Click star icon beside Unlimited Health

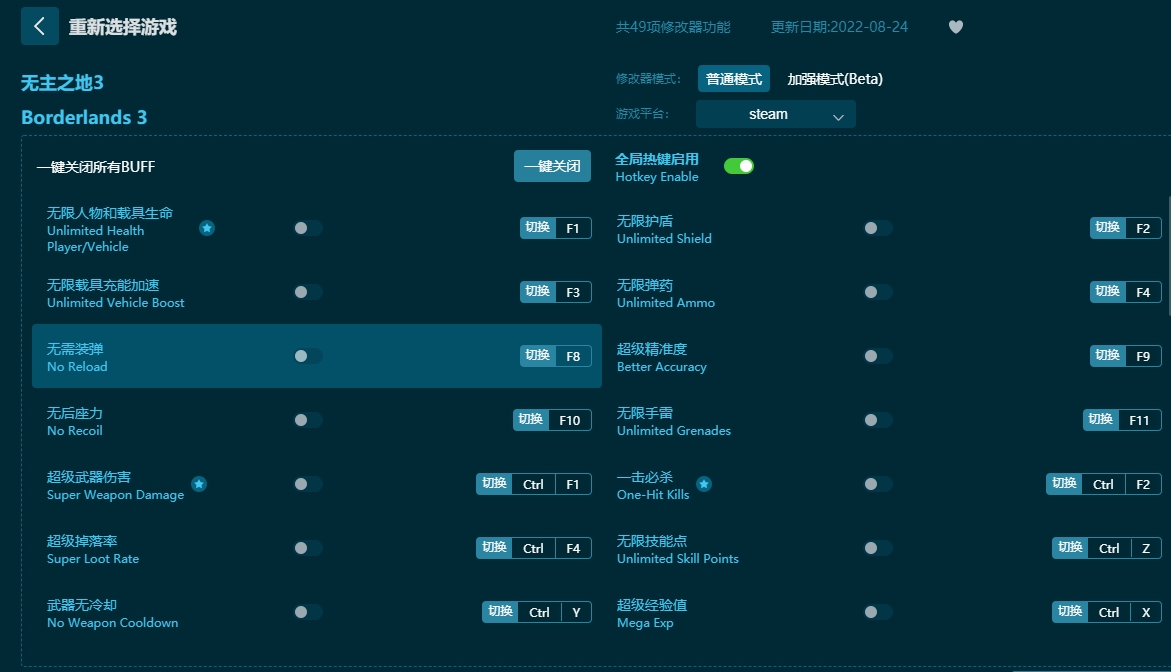[207, 228]
